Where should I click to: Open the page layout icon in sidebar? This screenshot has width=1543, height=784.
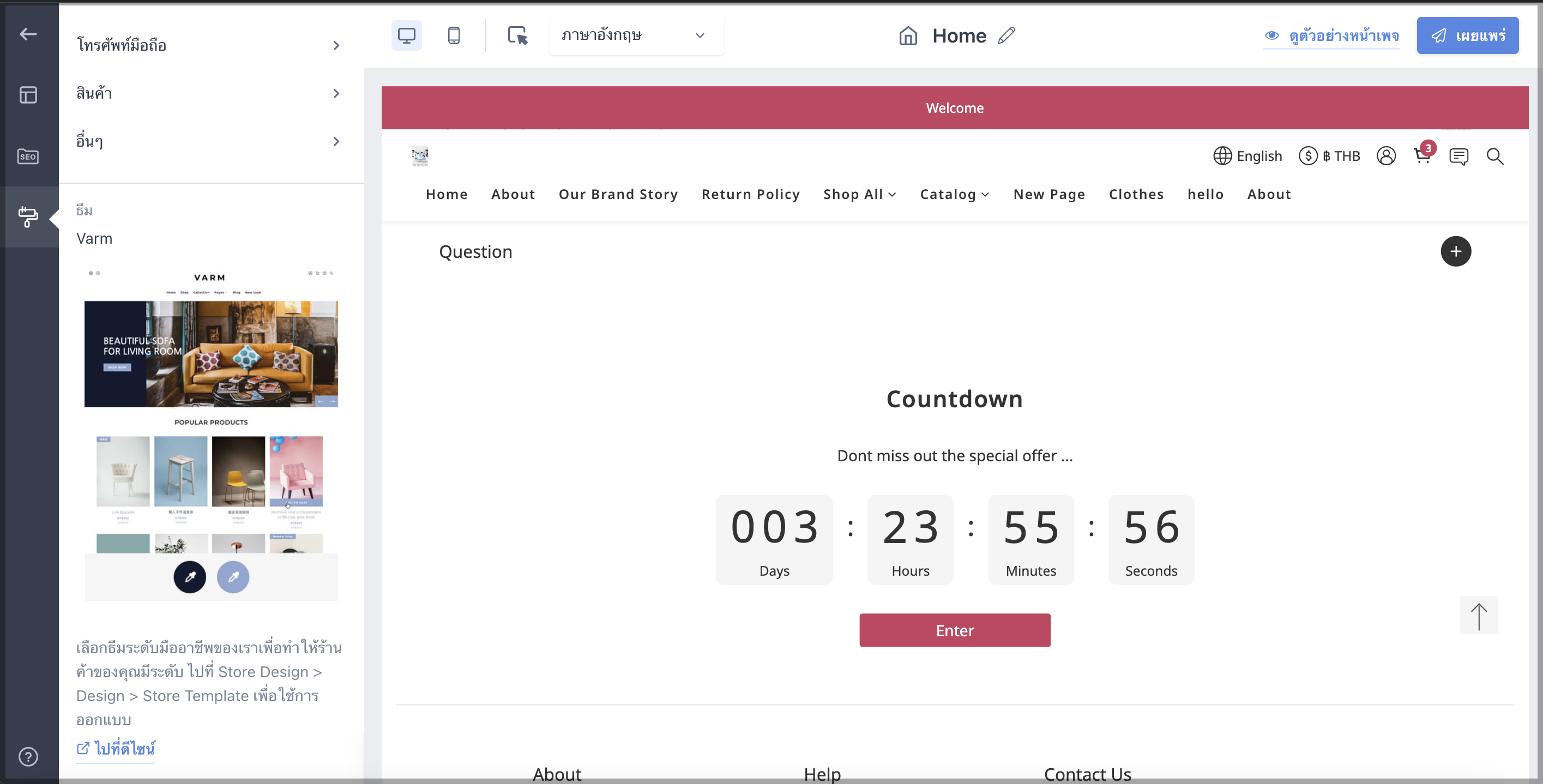click(x=28, y=95)
